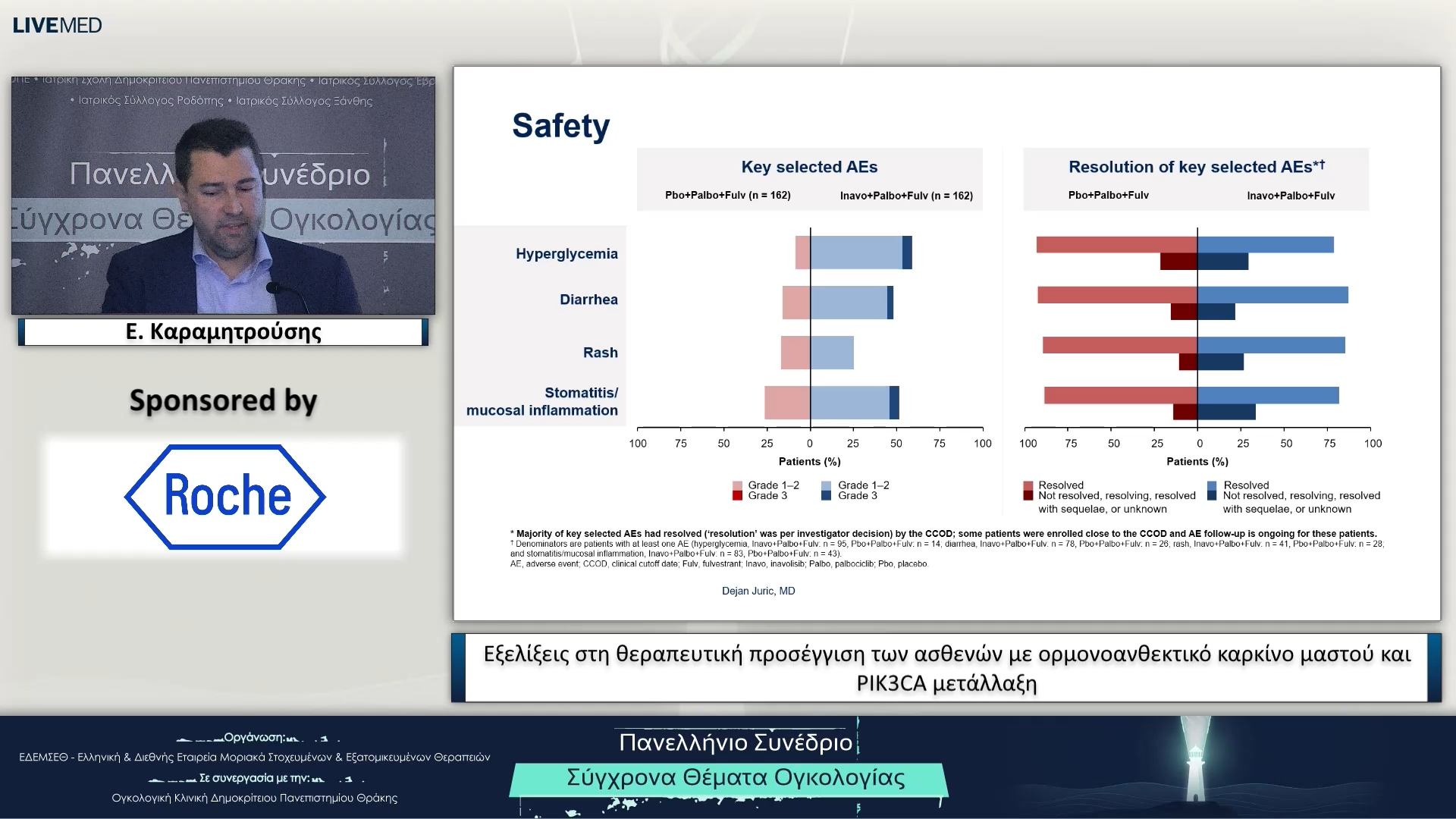The image size is (1456, 819).
Task: Click the Safety slide title
Action: (560, 126)
